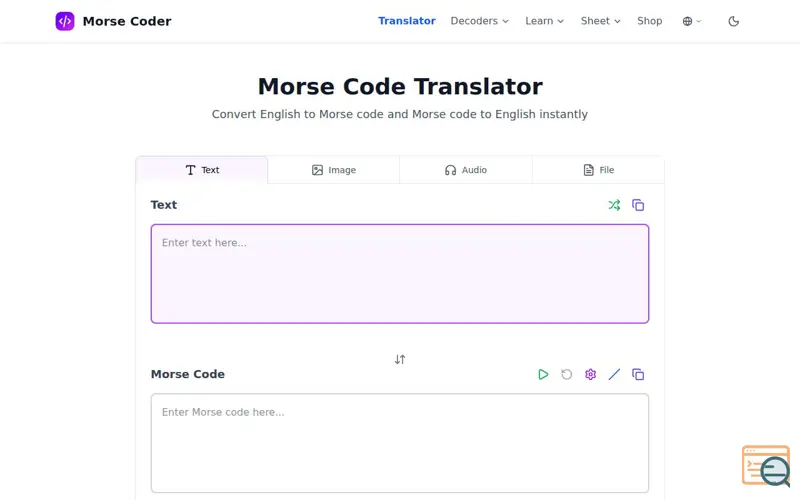Viewport: 800px width, 500px height.
Task: Focus the Enter Morse code here field
Action: (400, 443)
